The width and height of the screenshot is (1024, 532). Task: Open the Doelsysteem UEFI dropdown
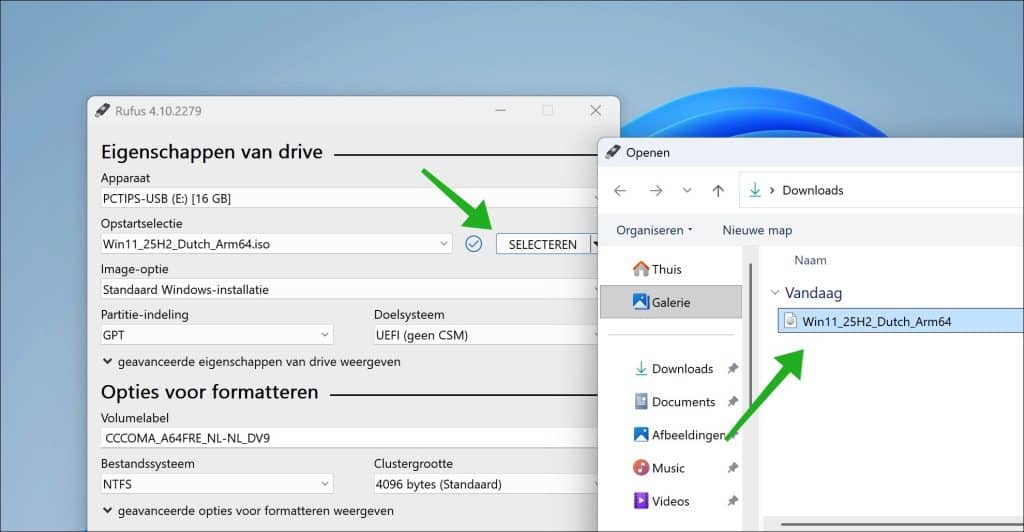pyautogui.click(x=485, y=336)
